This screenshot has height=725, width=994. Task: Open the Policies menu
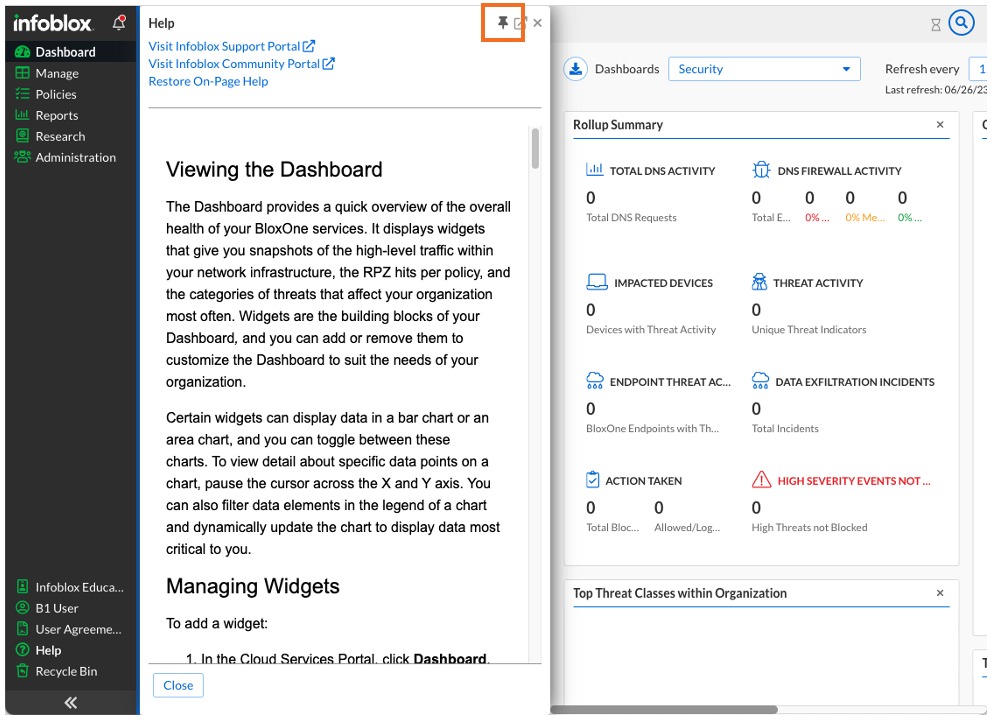click(56, 94)
